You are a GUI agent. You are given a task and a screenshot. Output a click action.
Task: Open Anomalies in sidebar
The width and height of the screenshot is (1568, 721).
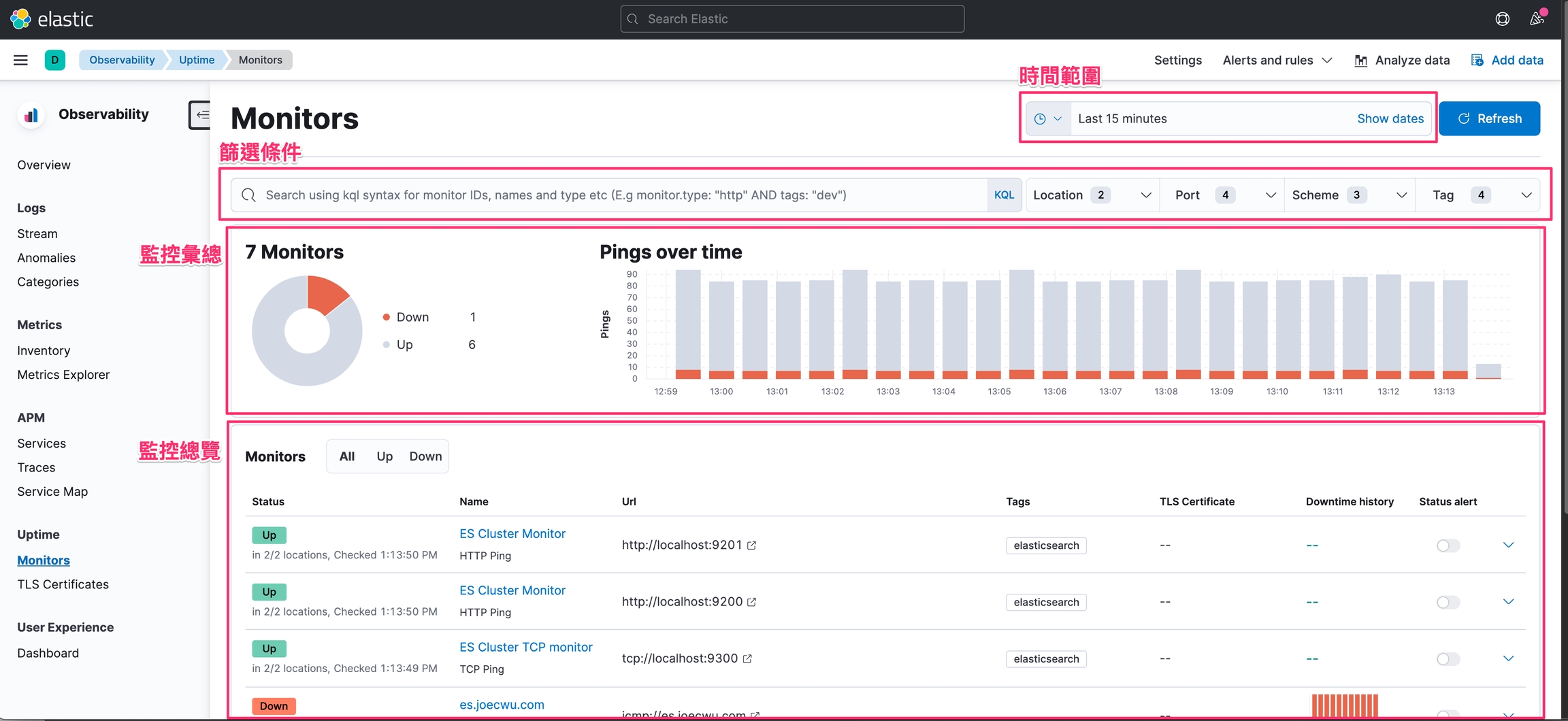46,258
